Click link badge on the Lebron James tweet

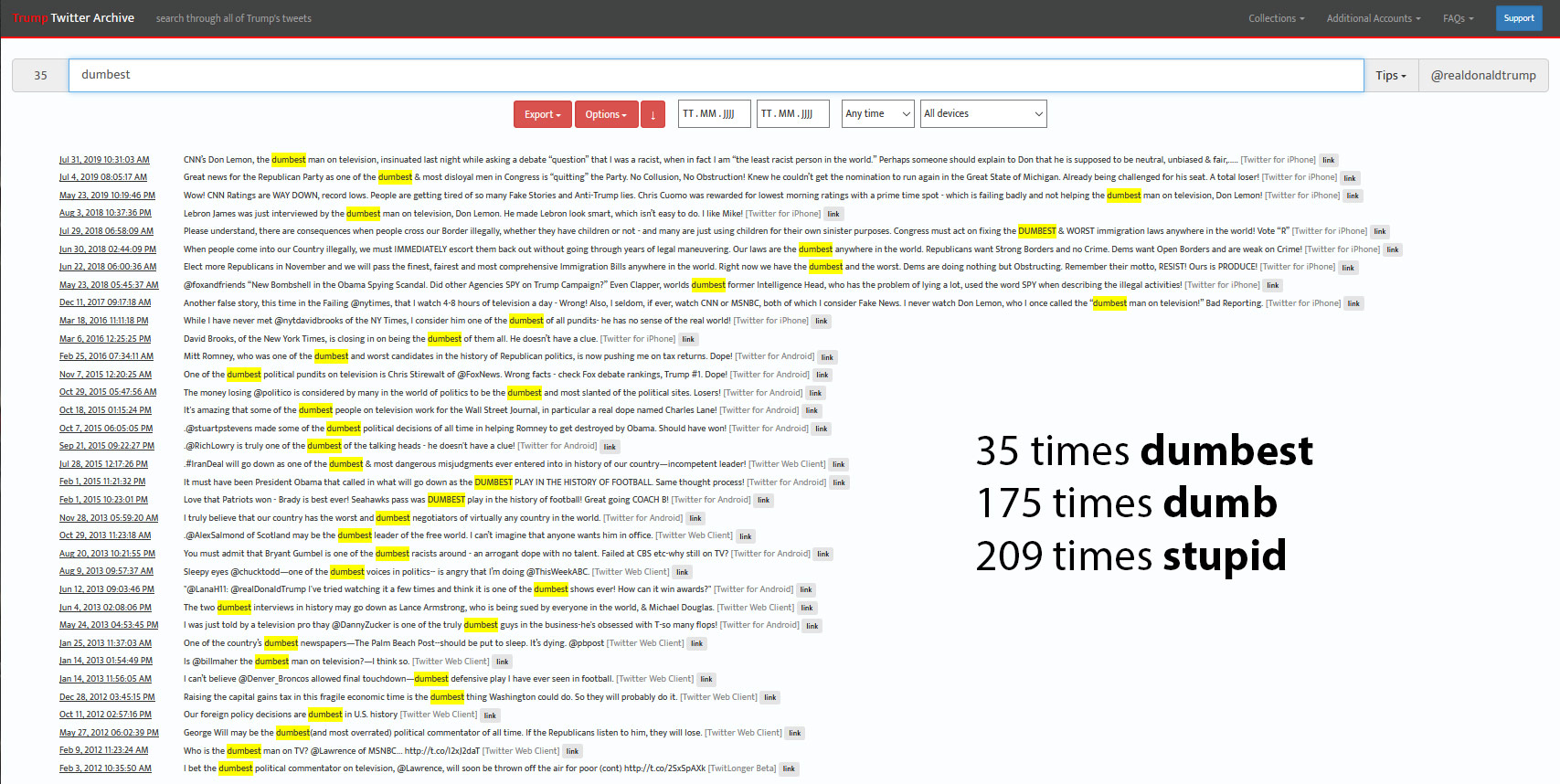pos(833,214)
